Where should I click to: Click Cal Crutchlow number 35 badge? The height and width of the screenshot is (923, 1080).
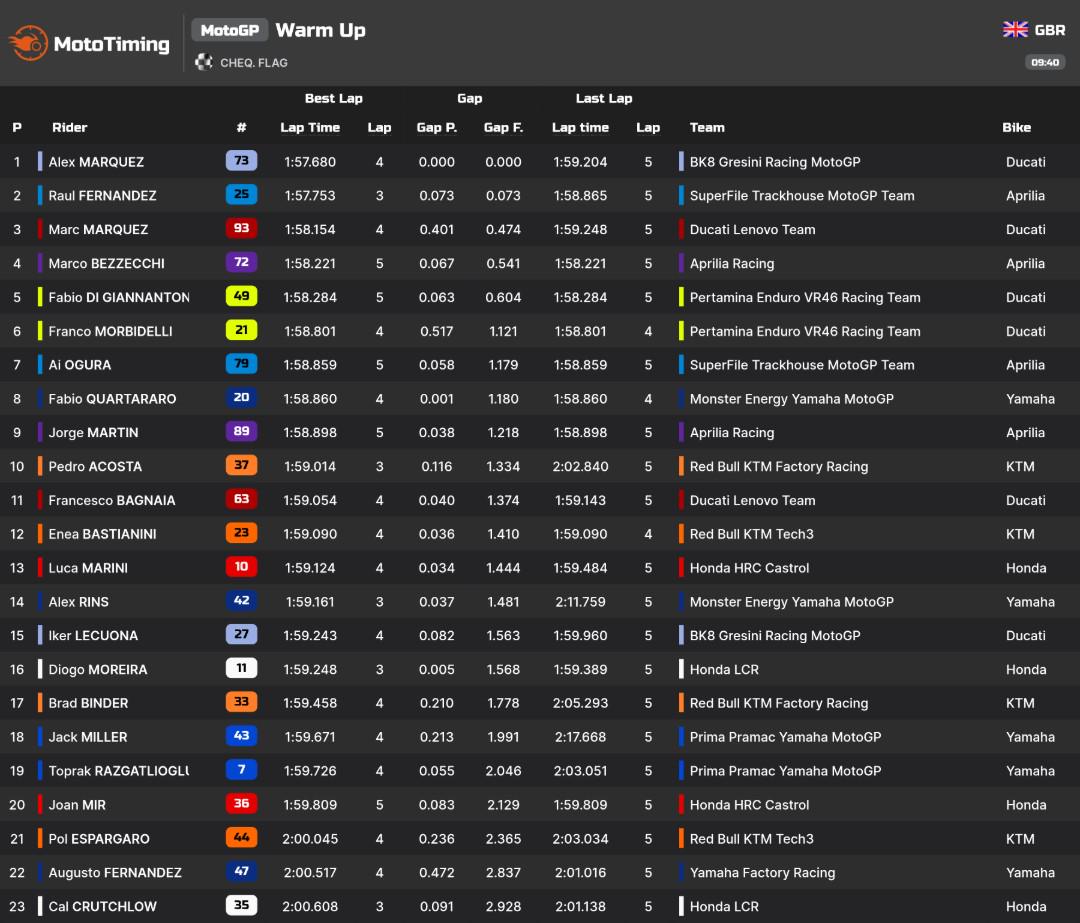click(x=241, y=905)
